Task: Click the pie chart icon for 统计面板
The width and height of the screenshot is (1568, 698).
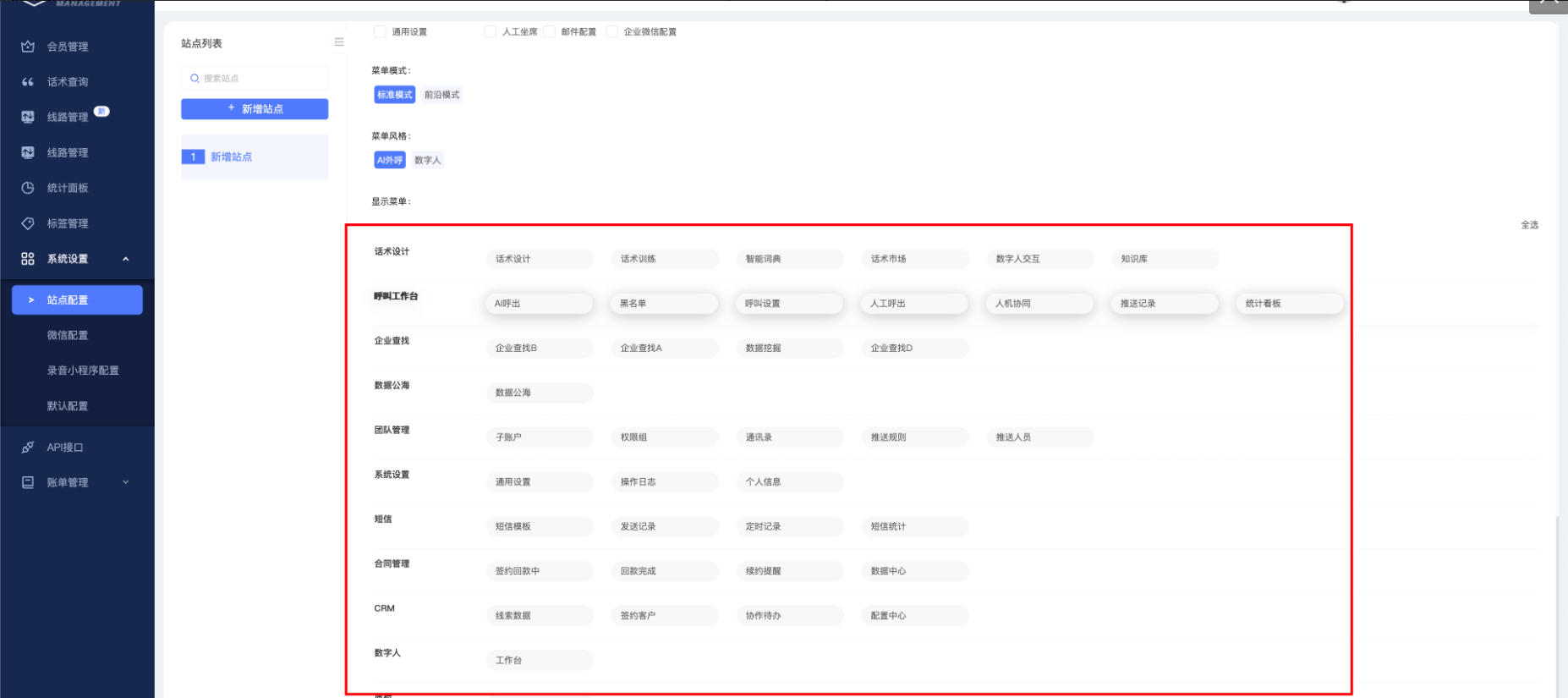Action: tap(28, 188)
